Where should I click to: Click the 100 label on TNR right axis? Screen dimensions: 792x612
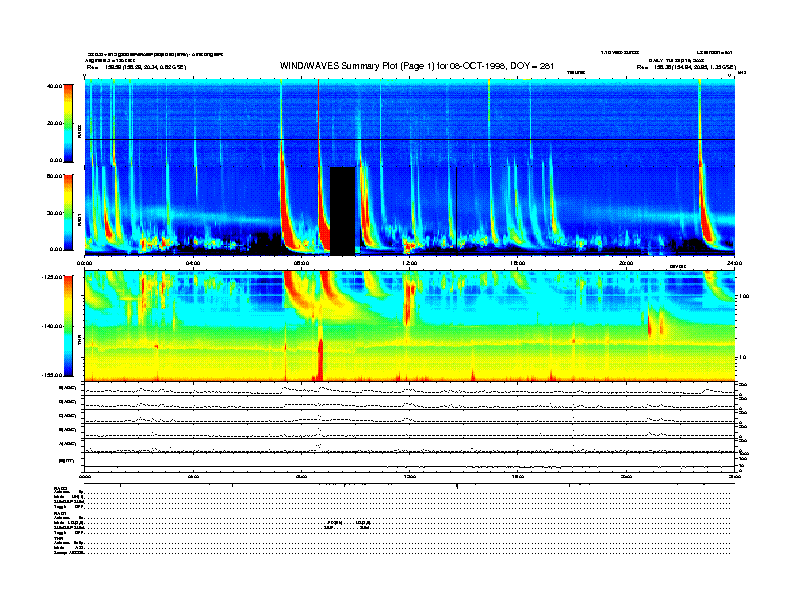(x=744, y=296)
